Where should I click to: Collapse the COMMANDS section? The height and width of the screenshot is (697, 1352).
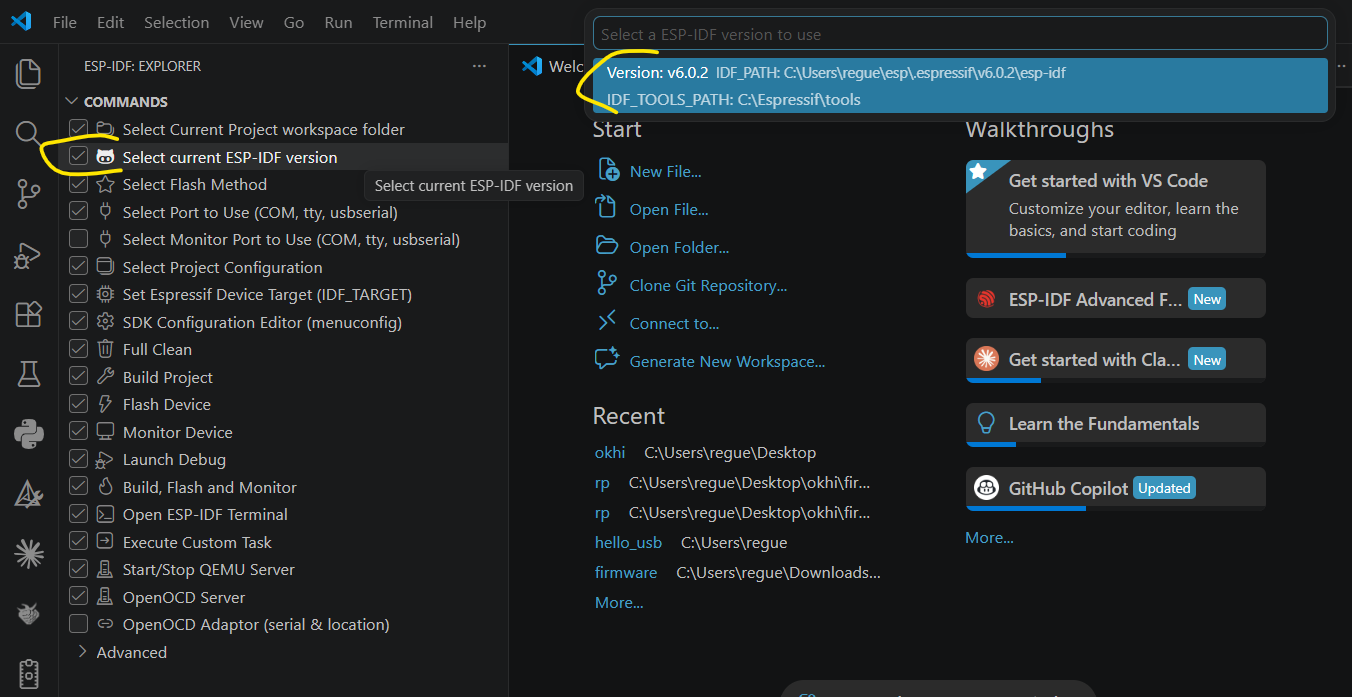tap(71, 102)
